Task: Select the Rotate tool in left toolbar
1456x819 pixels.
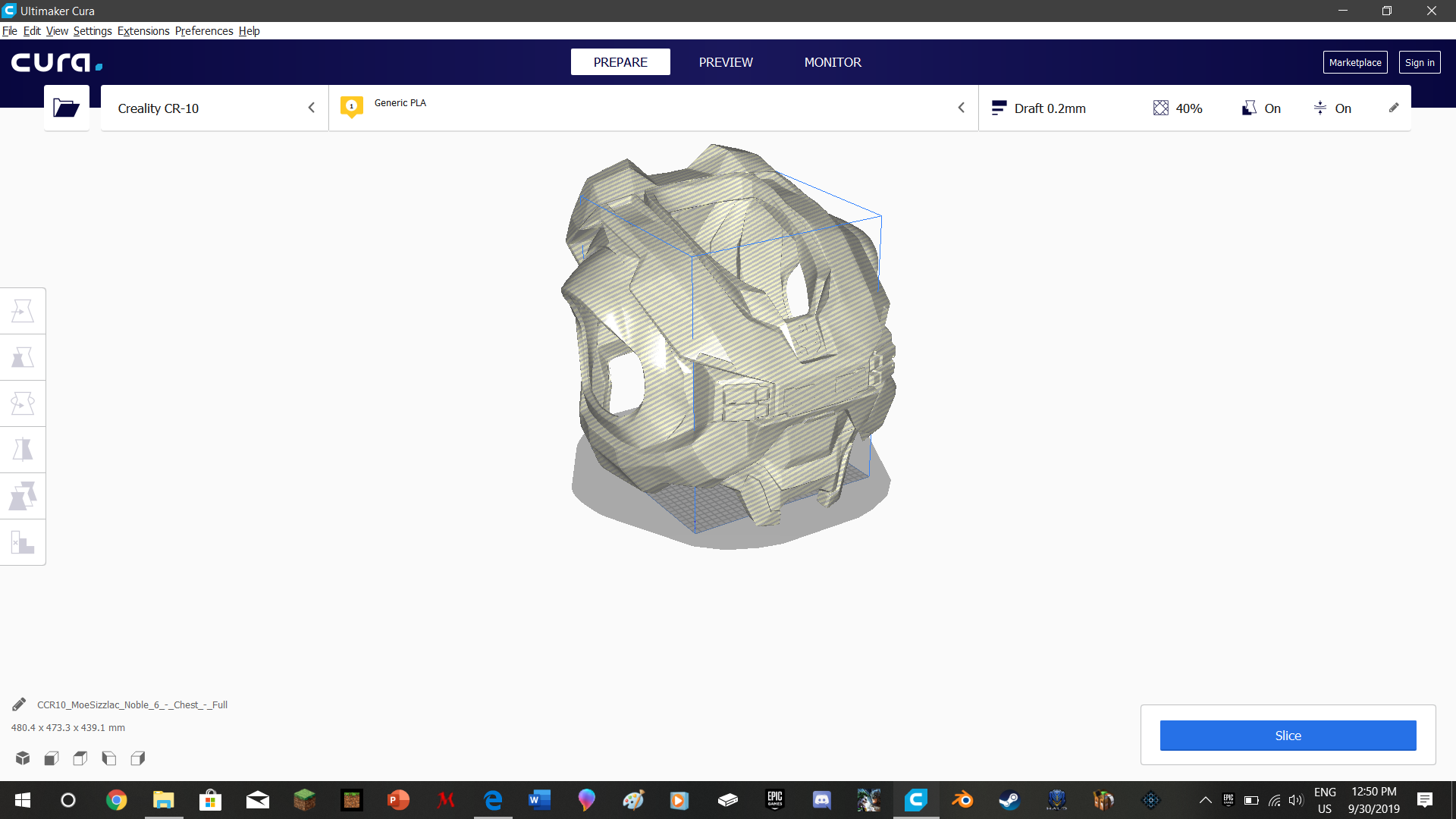Action: coord(23,403)
